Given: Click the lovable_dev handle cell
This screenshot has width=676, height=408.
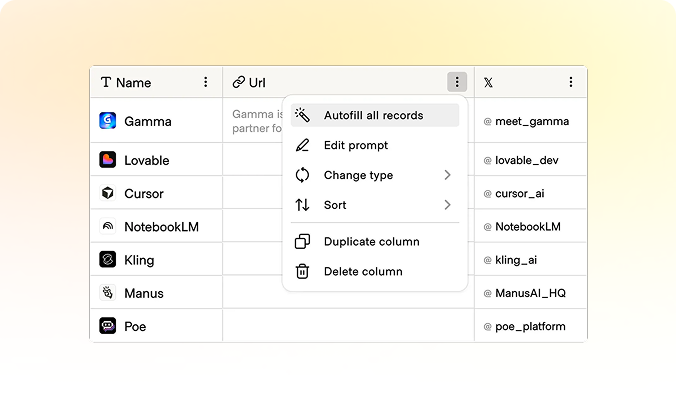Looking at the screenshot, I should pyautogui.click(x=531, y=160).
